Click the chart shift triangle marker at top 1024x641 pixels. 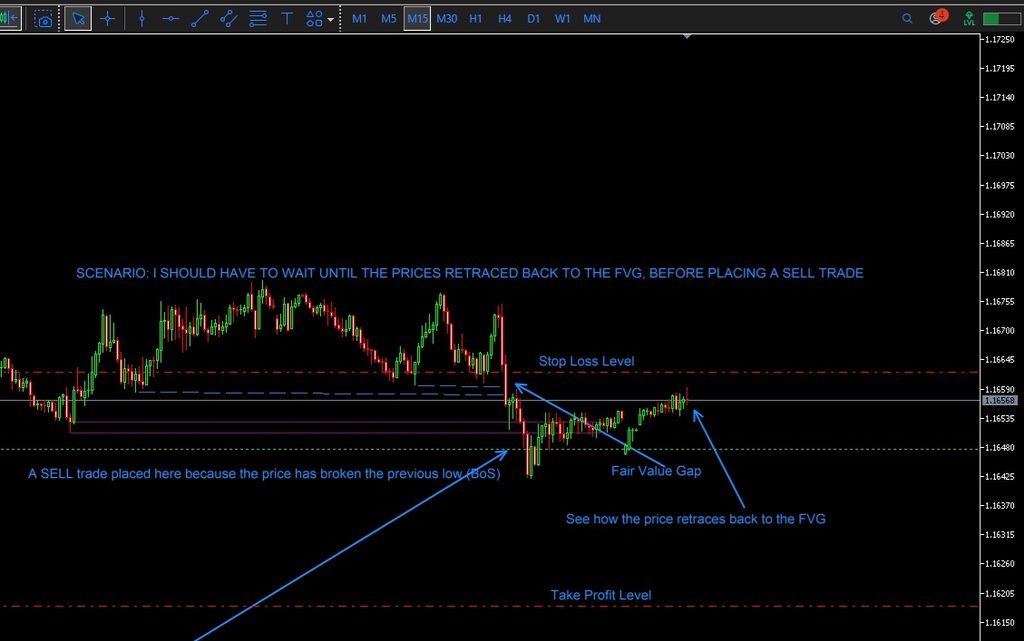click(x=687, y=37)
